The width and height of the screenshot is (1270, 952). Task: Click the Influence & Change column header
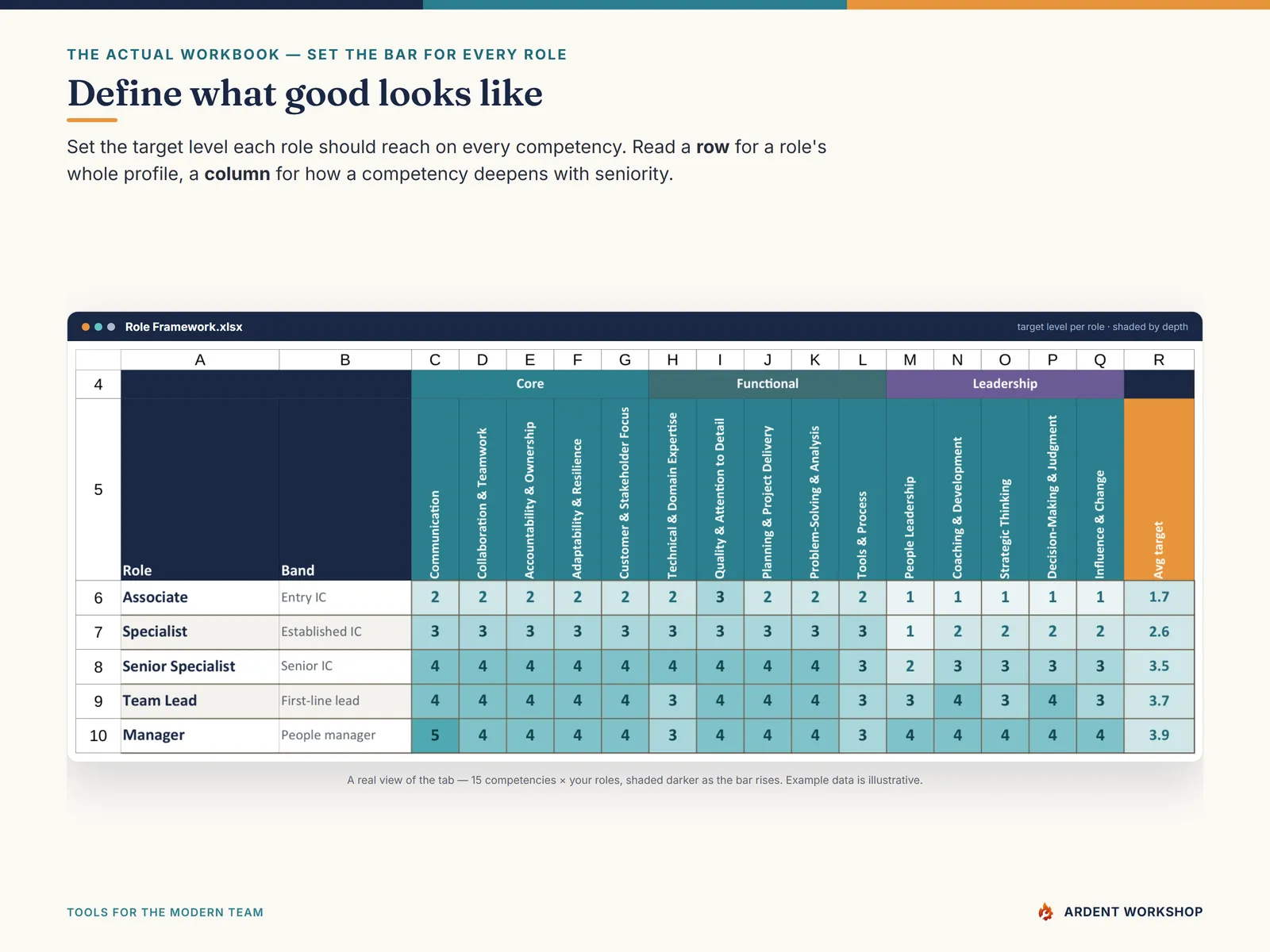[1100, 489]
